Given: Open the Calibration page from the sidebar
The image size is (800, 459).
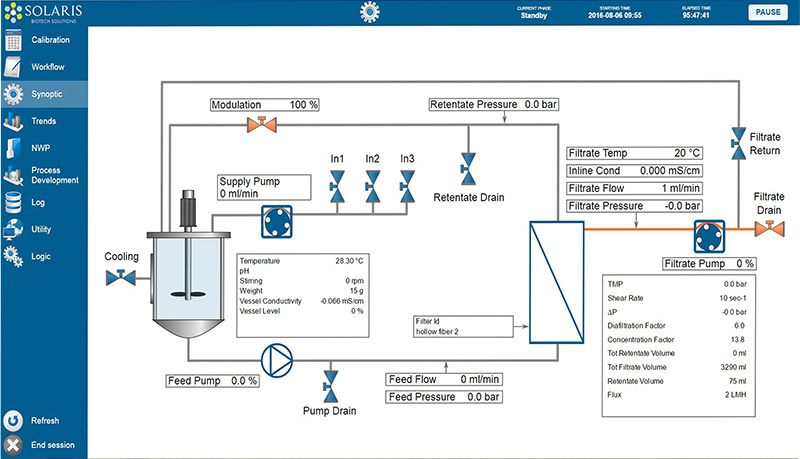Looking at the screenshot, I should (44, 40).
